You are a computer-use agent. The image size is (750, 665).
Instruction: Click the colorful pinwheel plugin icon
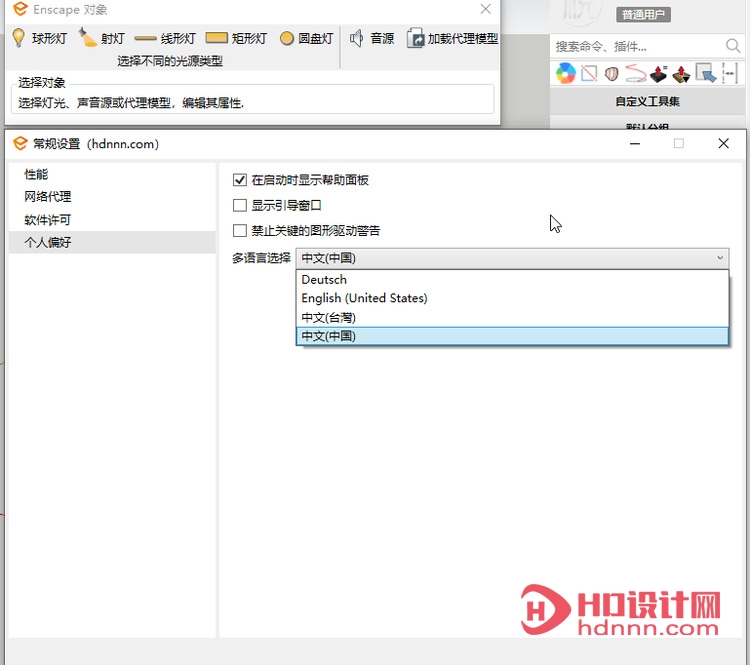point(565,74)
